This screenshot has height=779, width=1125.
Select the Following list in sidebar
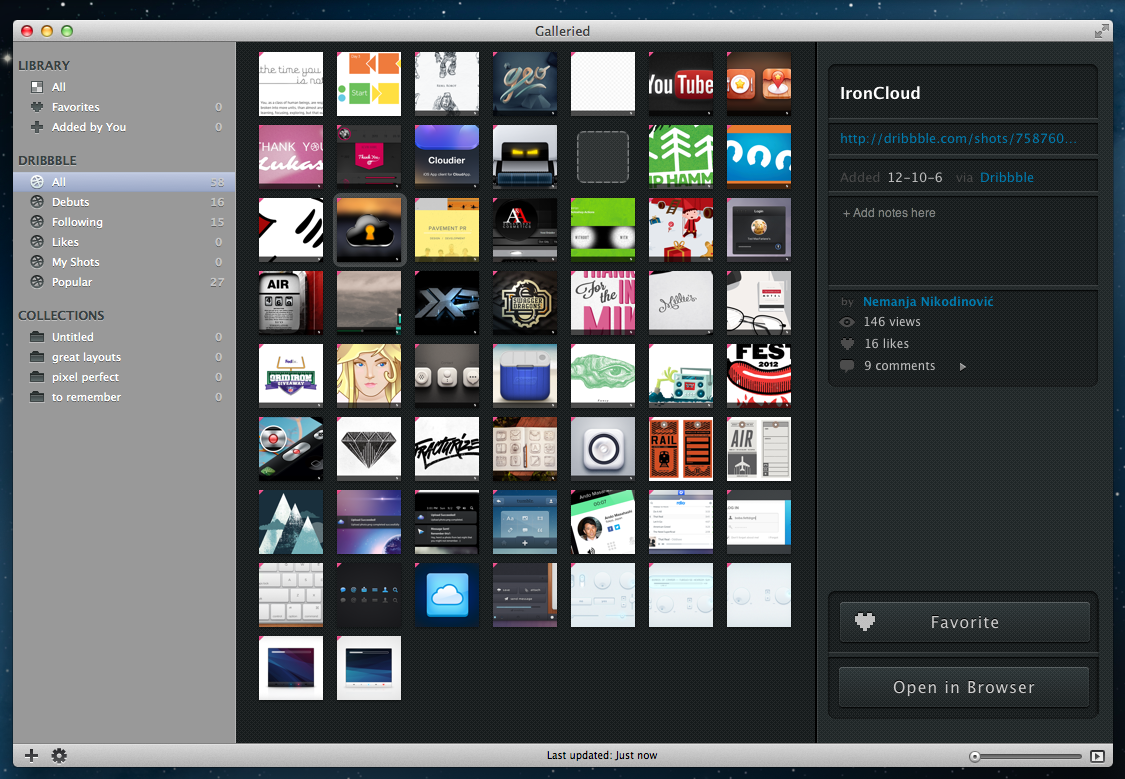(x=77, y=222)
